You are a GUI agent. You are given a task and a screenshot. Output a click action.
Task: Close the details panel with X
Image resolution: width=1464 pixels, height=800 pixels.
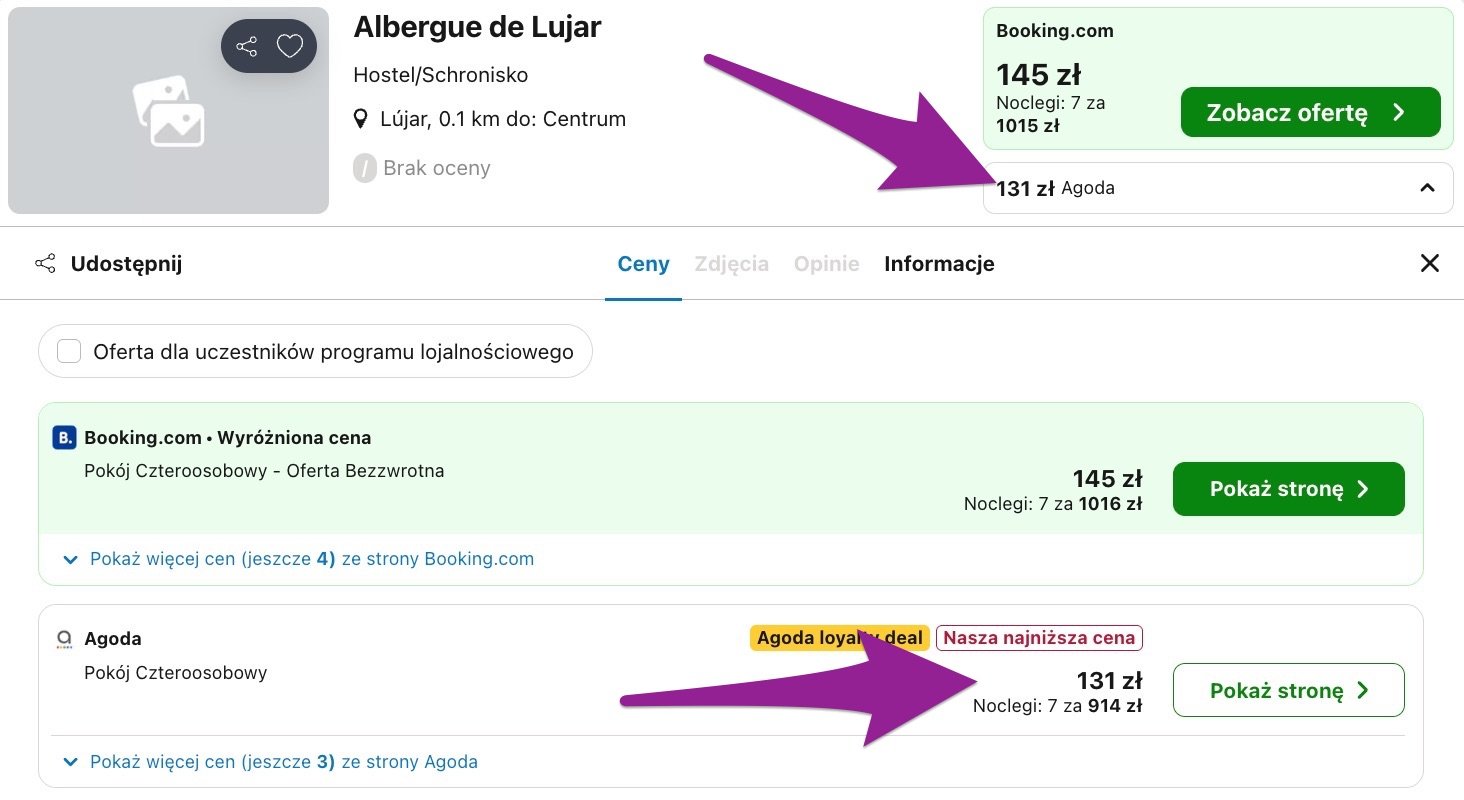tap(1430, 263)
